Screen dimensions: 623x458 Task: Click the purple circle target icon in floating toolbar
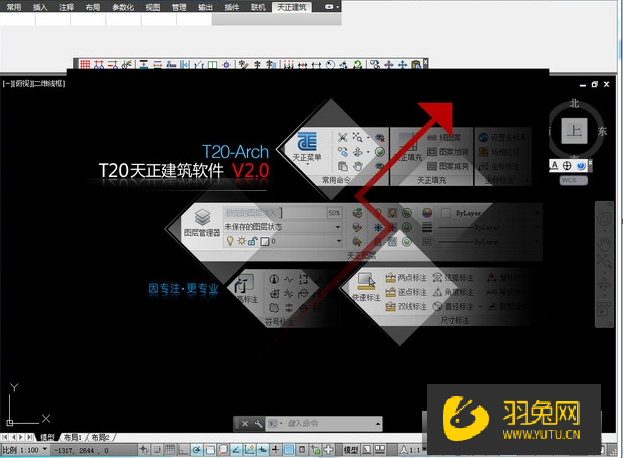(226, 64)
